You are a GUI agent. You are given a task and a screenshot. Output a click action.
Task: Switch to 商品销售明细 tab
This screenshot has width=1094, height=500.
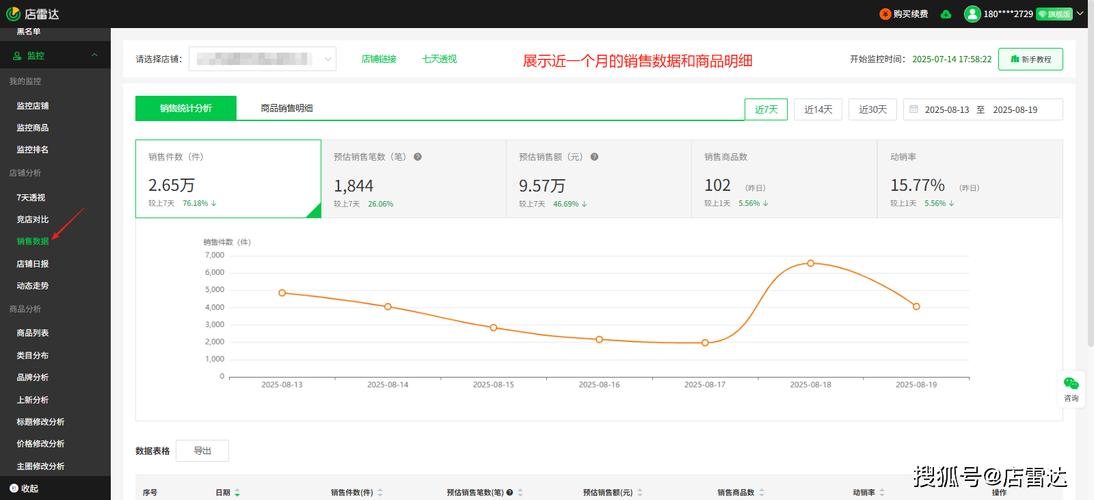(286, 108)
